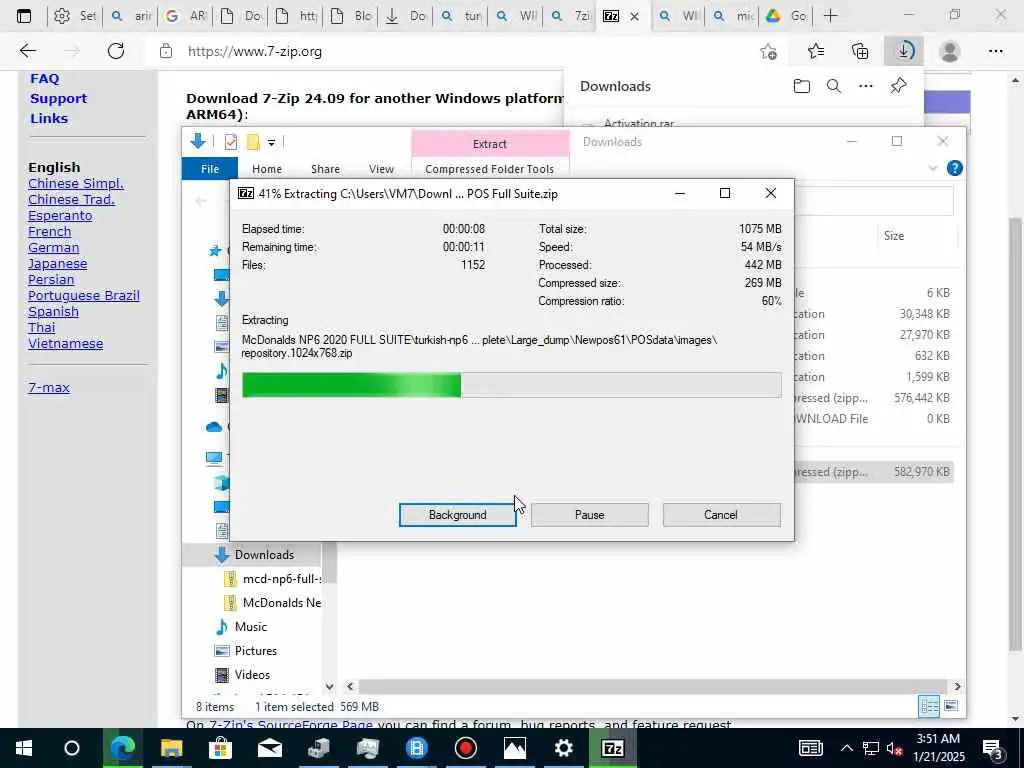Screen dimensions: 1024x768
Task: Open the red record app on taskbar
Action: click(x=466, y=748)
